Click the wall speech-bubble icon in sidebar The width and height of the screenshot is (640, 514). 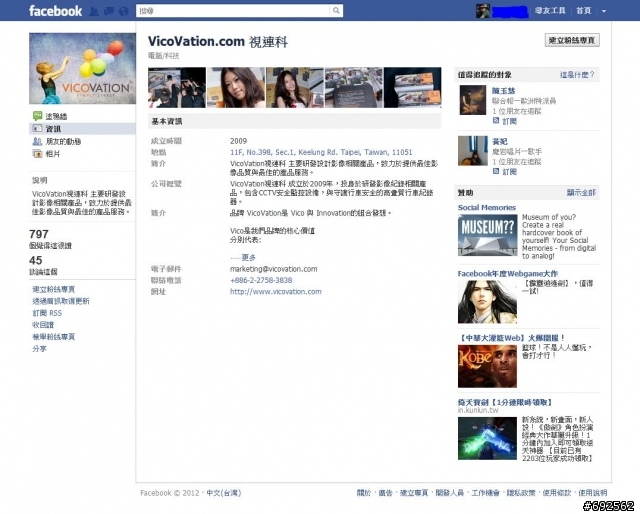pyautogui.click(x=37, y=116)
